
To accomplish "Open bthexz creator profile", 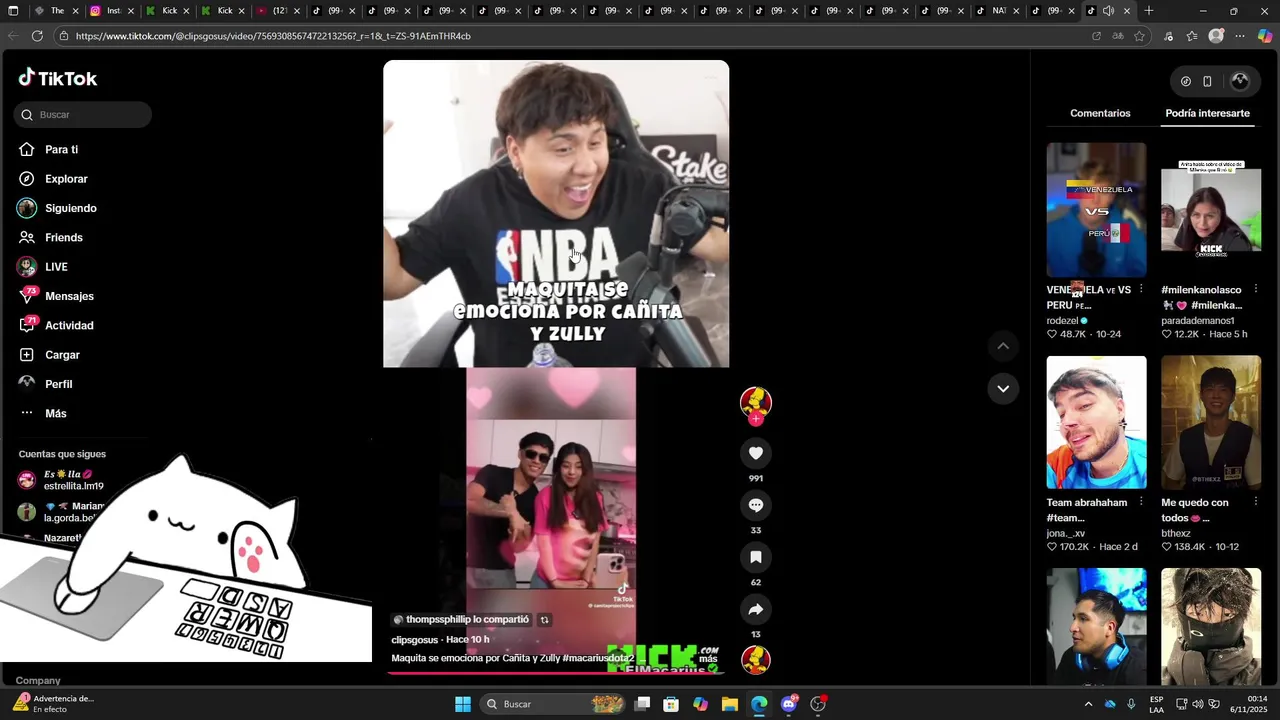I will 1175,534.
